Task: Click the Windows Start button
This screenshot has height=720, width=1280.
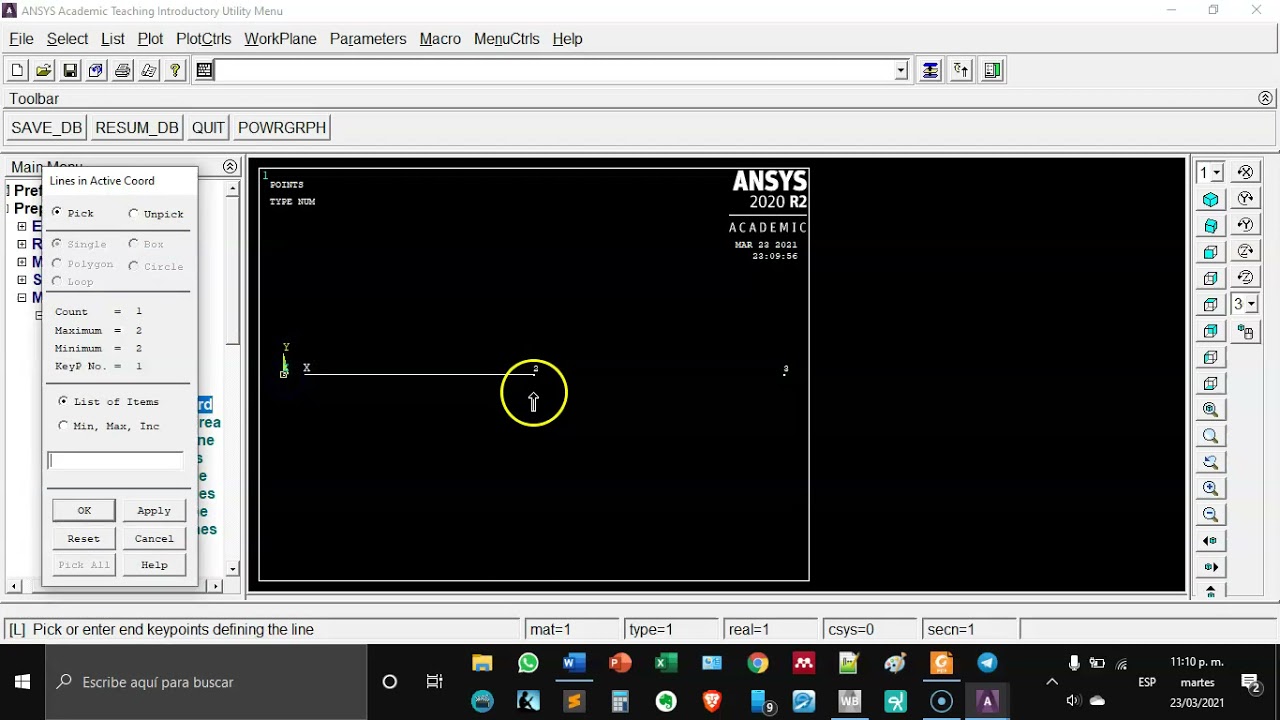Action: (x=22, y=682)
